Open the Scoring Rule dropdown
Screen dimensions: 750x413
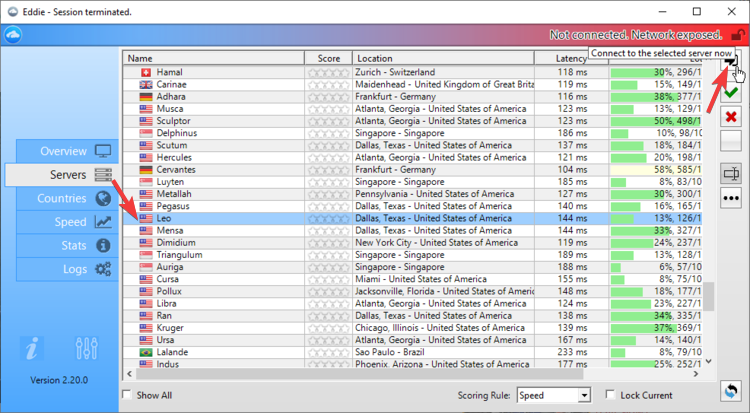(554, 396)
